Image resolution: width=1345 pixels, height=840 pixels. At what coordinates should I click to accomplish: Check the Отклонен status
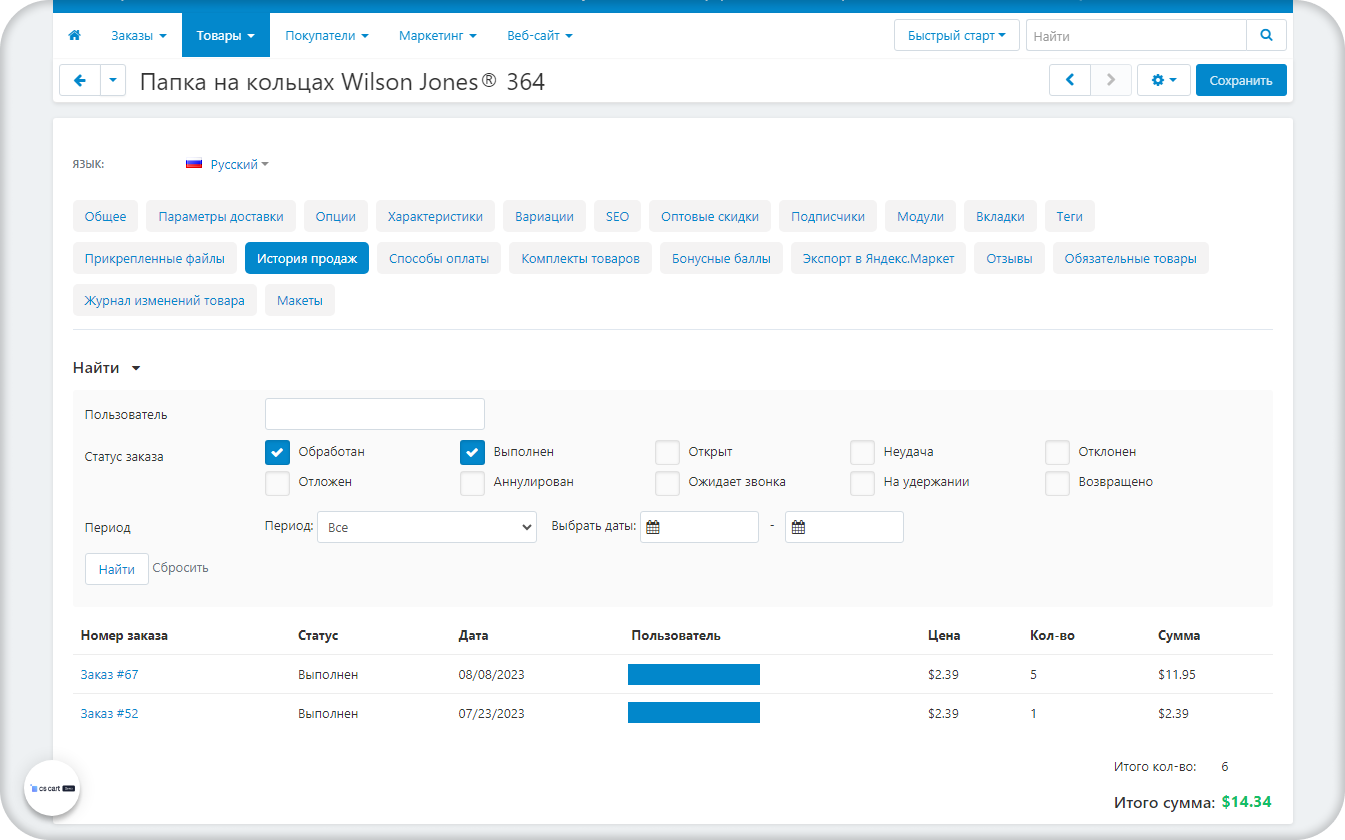click(x=1057, y=452)
